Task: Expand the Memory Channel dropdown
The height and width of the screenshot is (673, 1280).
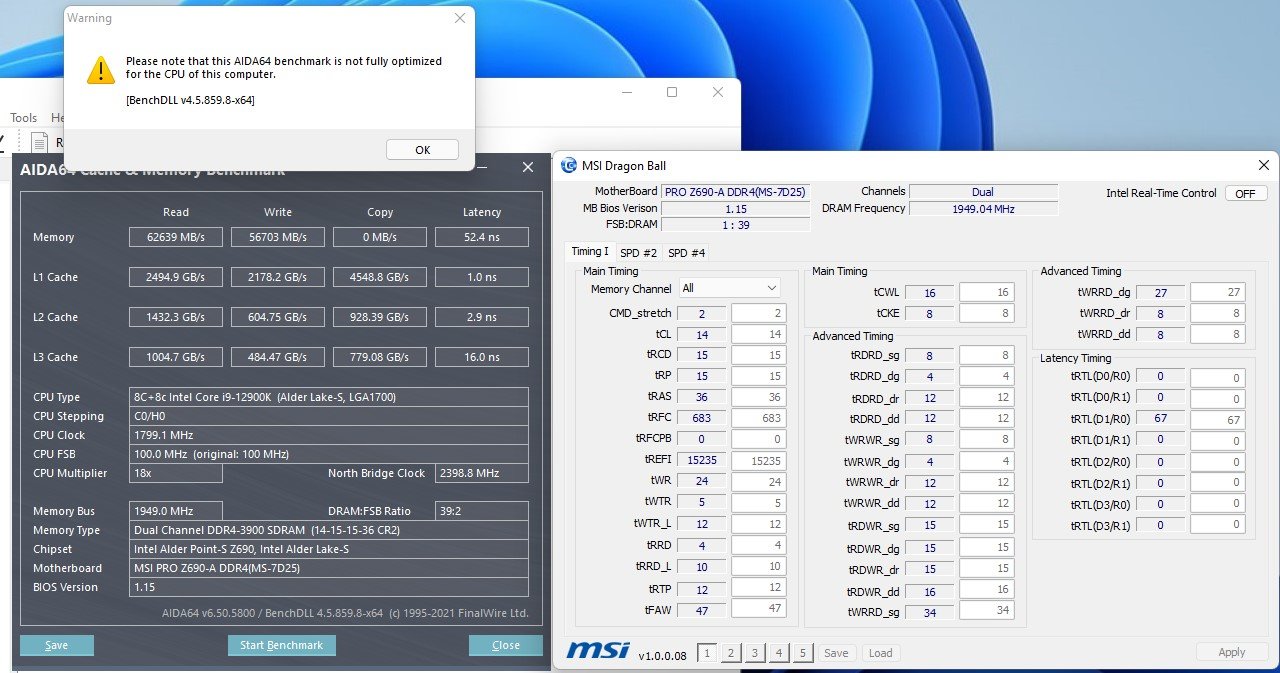Action: 730,288
